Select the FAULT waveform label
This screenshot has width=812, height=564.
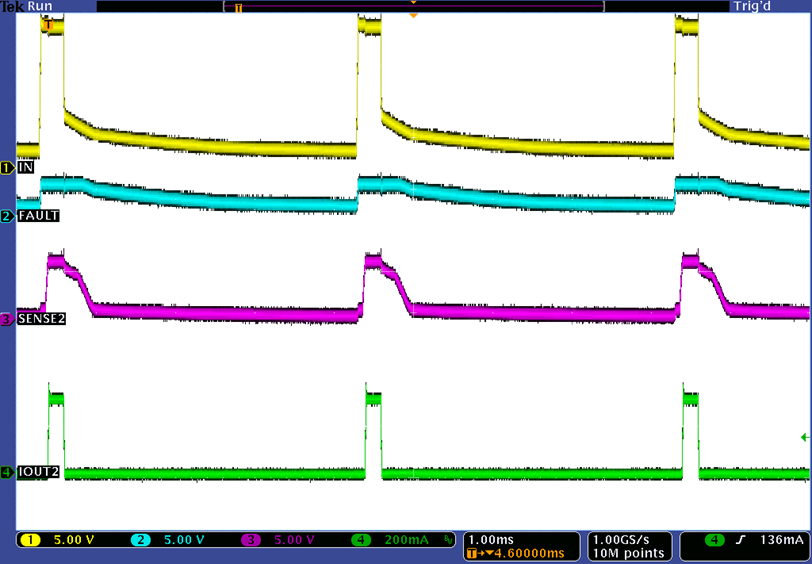tap(38, 216)
